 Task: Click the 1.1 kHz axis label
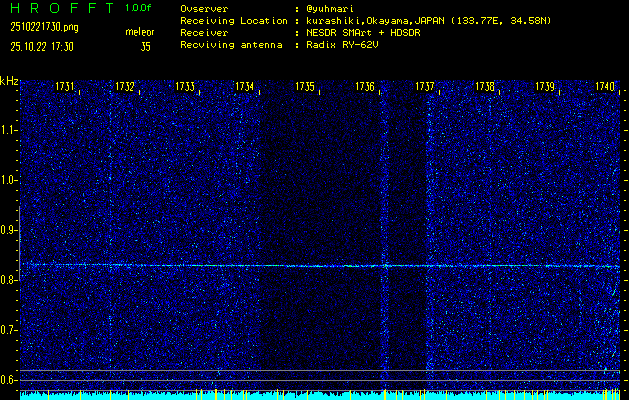click(x=8, y=130)
